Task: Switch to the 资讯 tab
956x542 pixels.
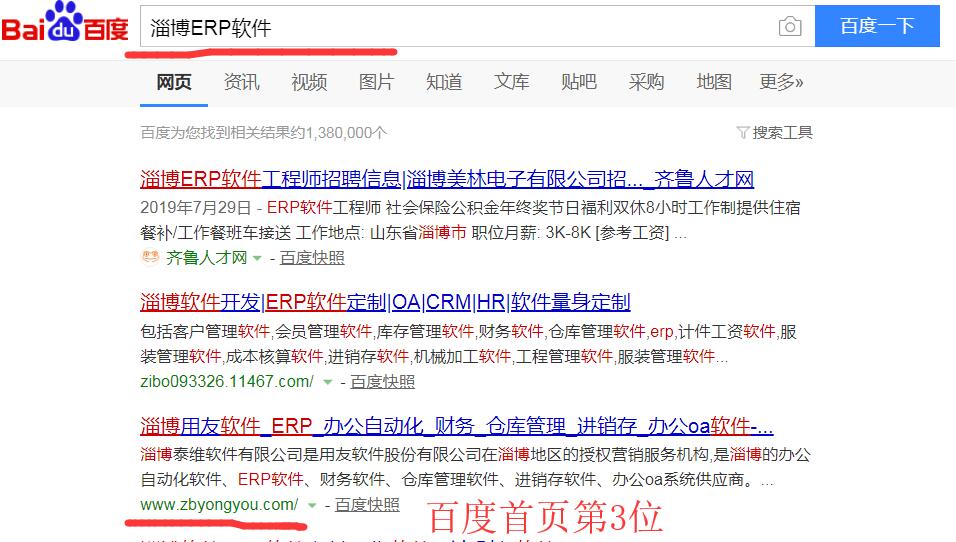Action: (241, 82)
